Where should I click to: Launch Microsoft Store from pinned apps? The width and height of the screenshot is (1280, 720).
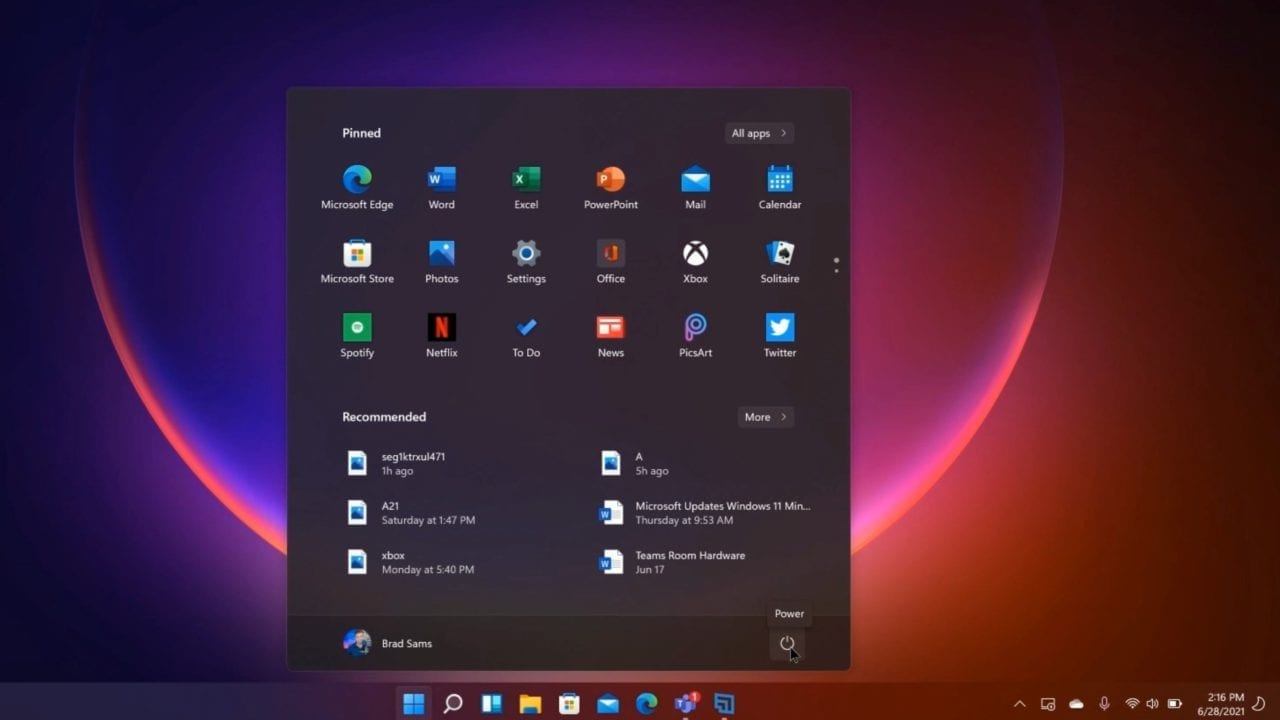[357, 261]
